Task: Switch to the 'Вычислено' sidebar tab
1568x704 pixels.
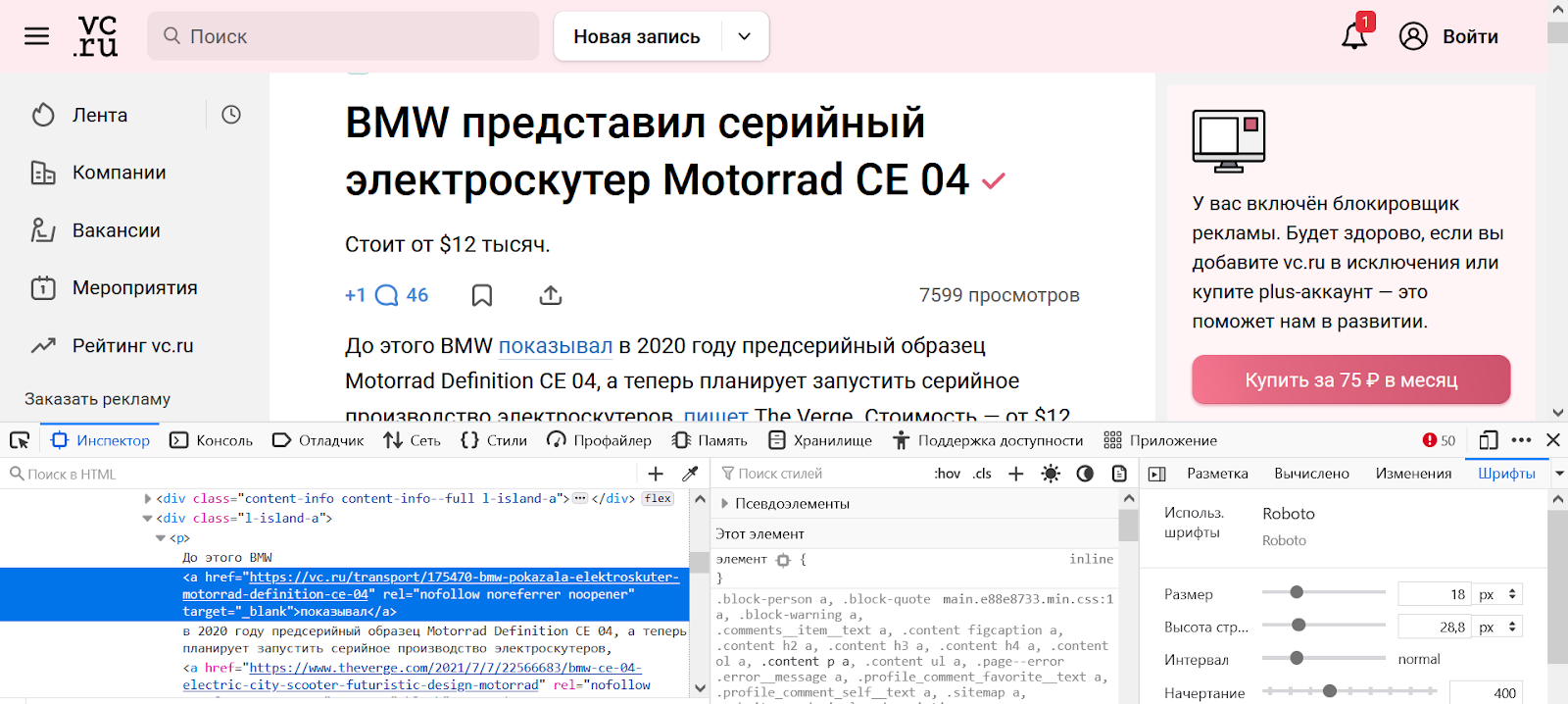Action: [1311, 473]
